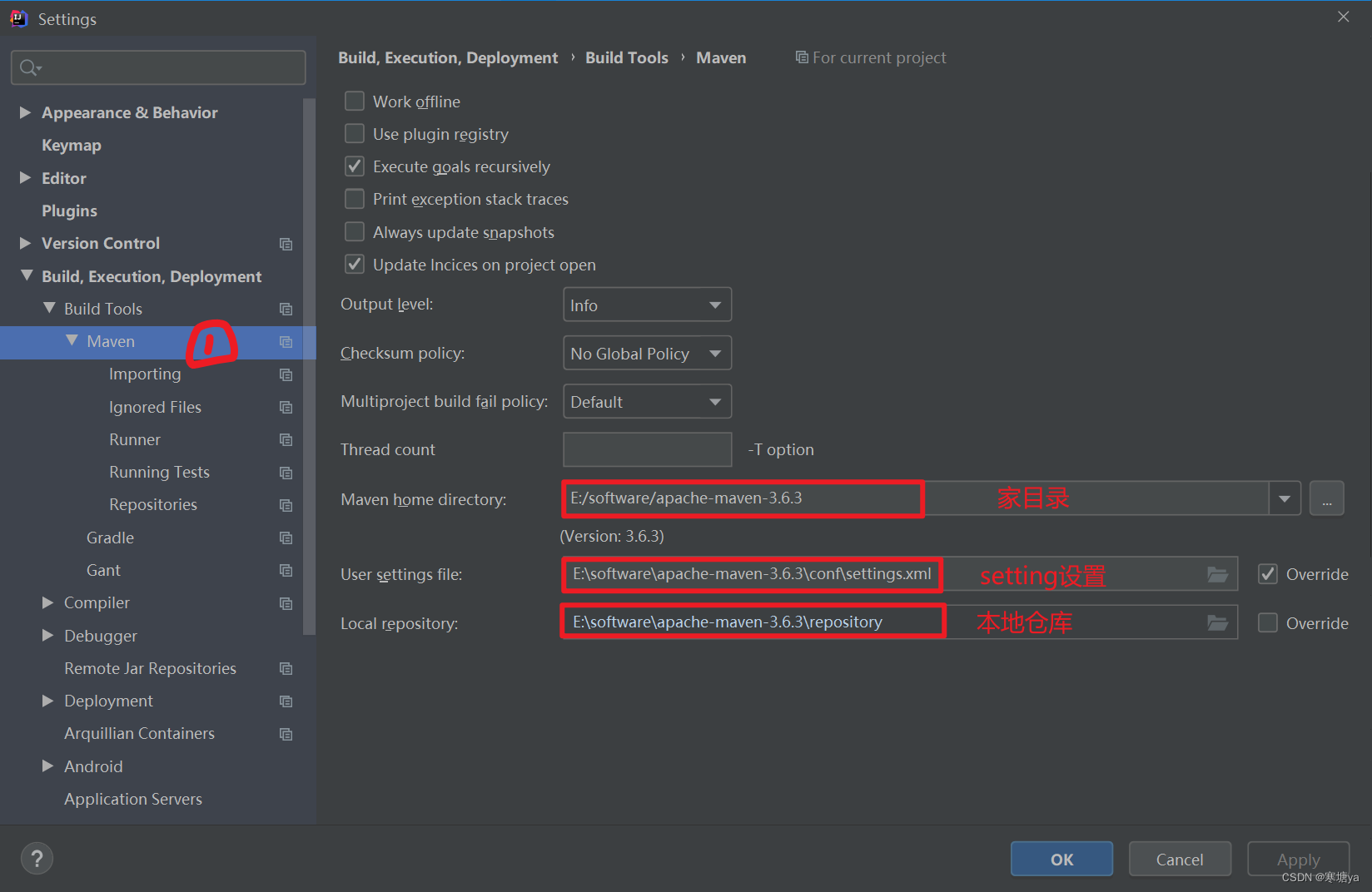Expand the Version Control node arrow

tap(25, 243)
